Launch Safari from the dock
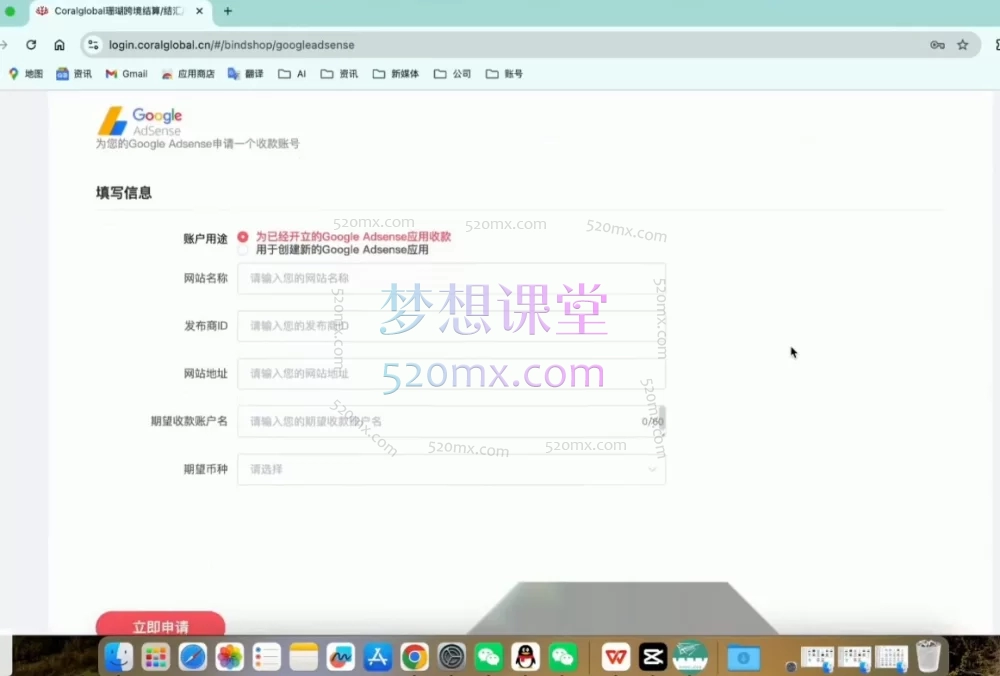Screen dimensions: 1000x676 193,657
